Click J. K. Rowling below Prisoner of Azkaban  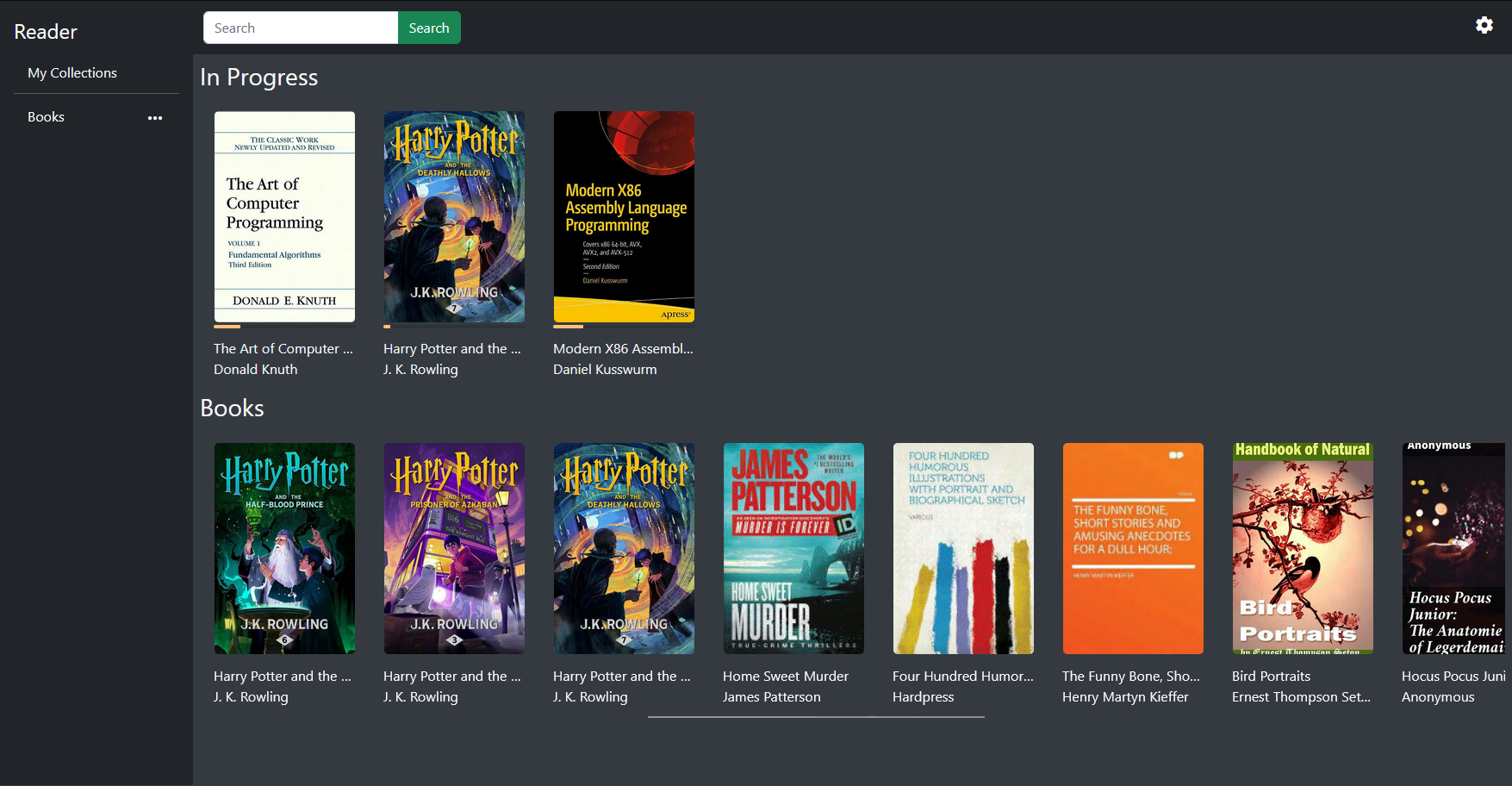(x=420, y=697)
